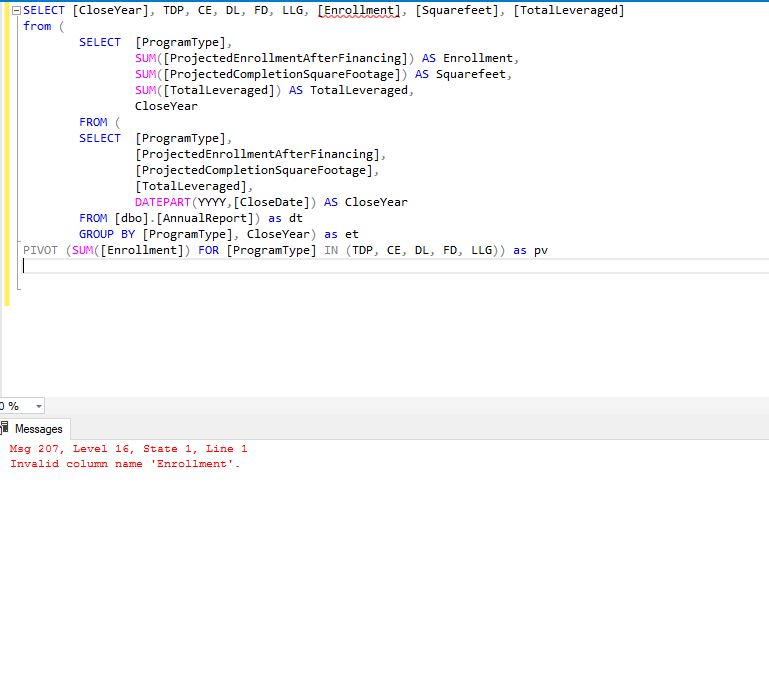Click the 'Msg 207, Level 16' error line

(128, 449)
